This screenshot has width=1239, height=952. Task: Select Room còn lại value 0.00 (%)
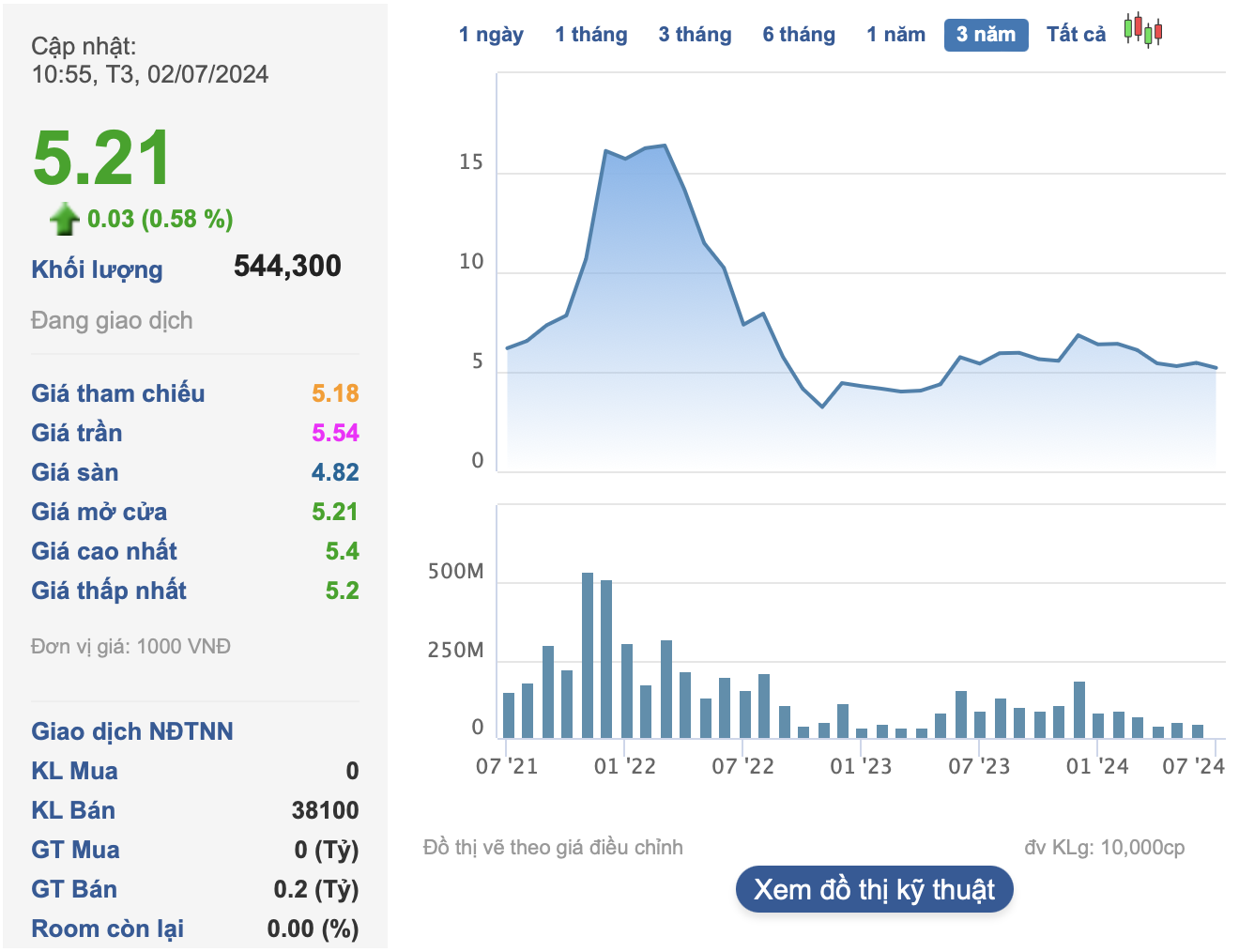313,929
